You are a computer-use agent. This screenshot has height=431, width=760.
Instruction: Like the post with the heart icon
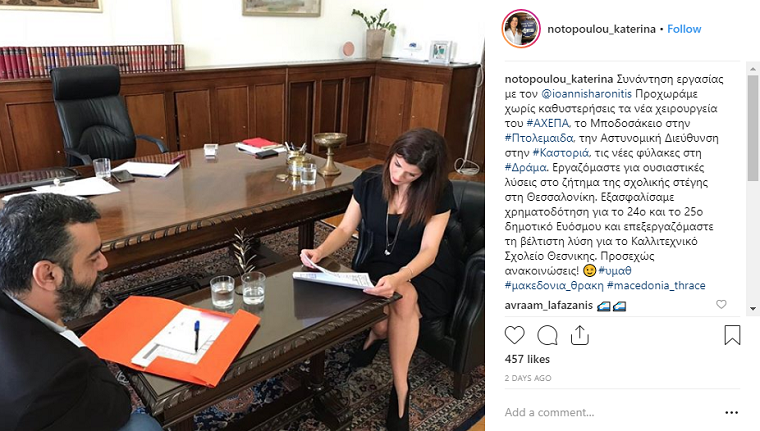[x=514, y=335]
